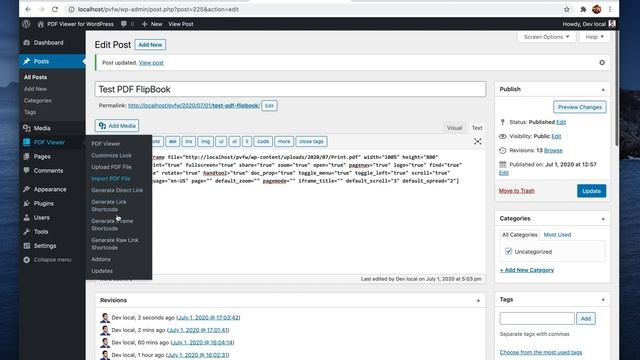Open the Help dropdown

[594, 37]
